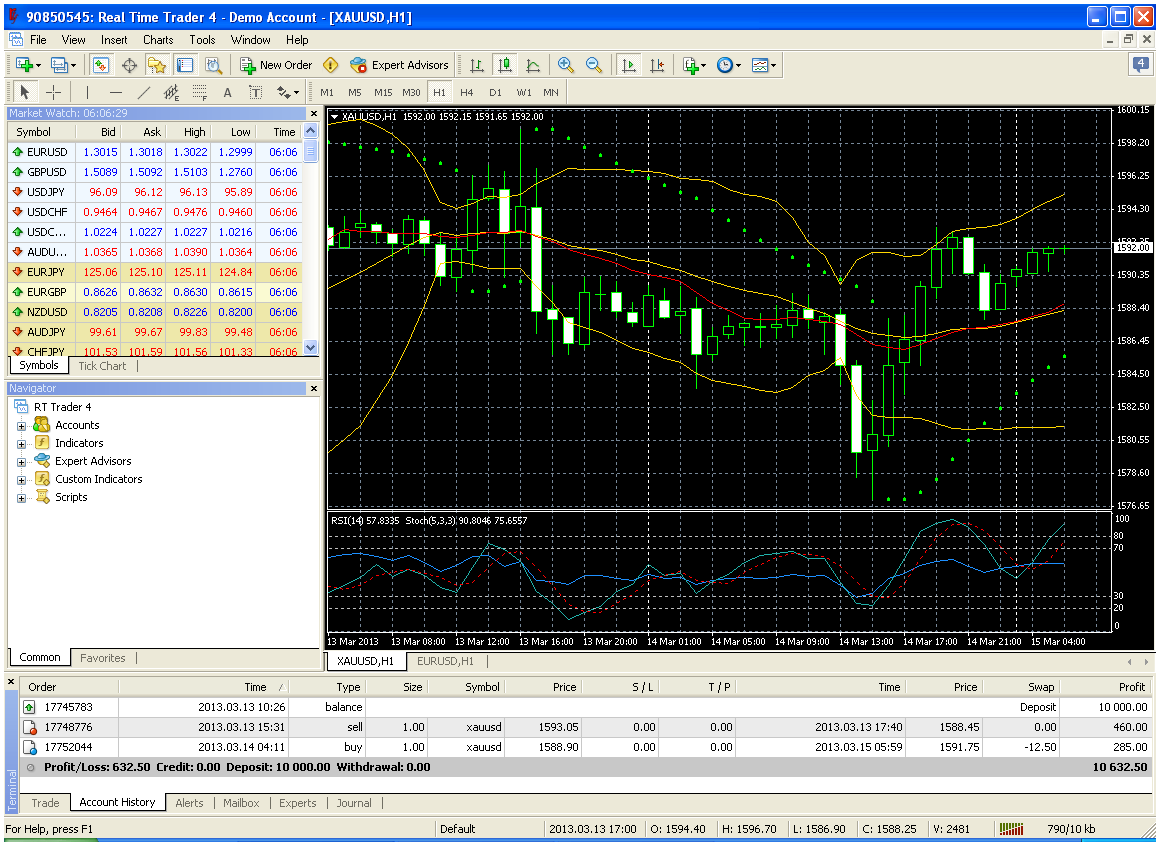Pick the vertical line drawing tool
This screenshot has height=842, width=1160.
click(87, 92)
